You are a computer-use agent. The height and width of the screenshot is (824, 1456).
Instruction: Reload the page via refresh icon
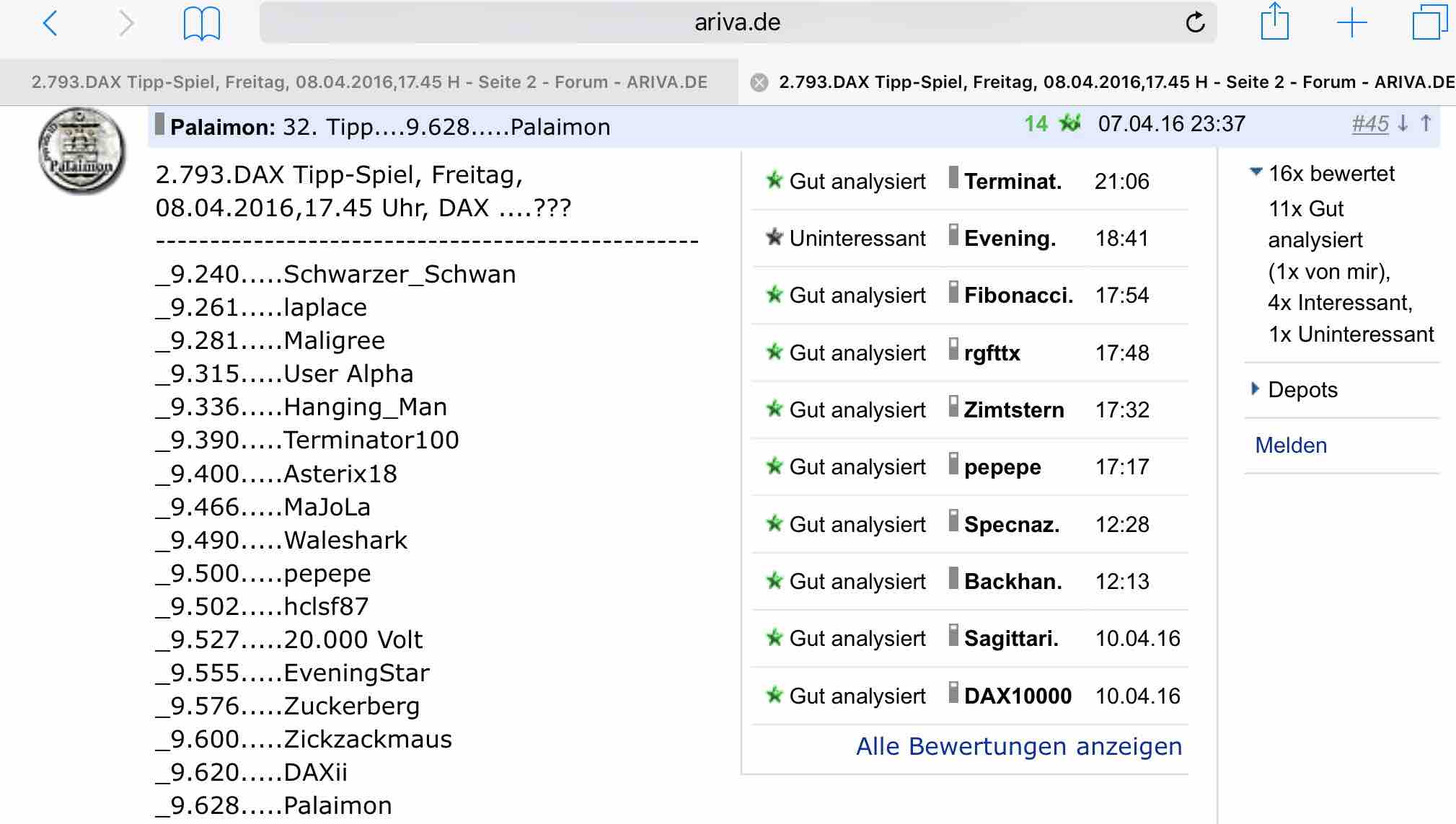1195,23
